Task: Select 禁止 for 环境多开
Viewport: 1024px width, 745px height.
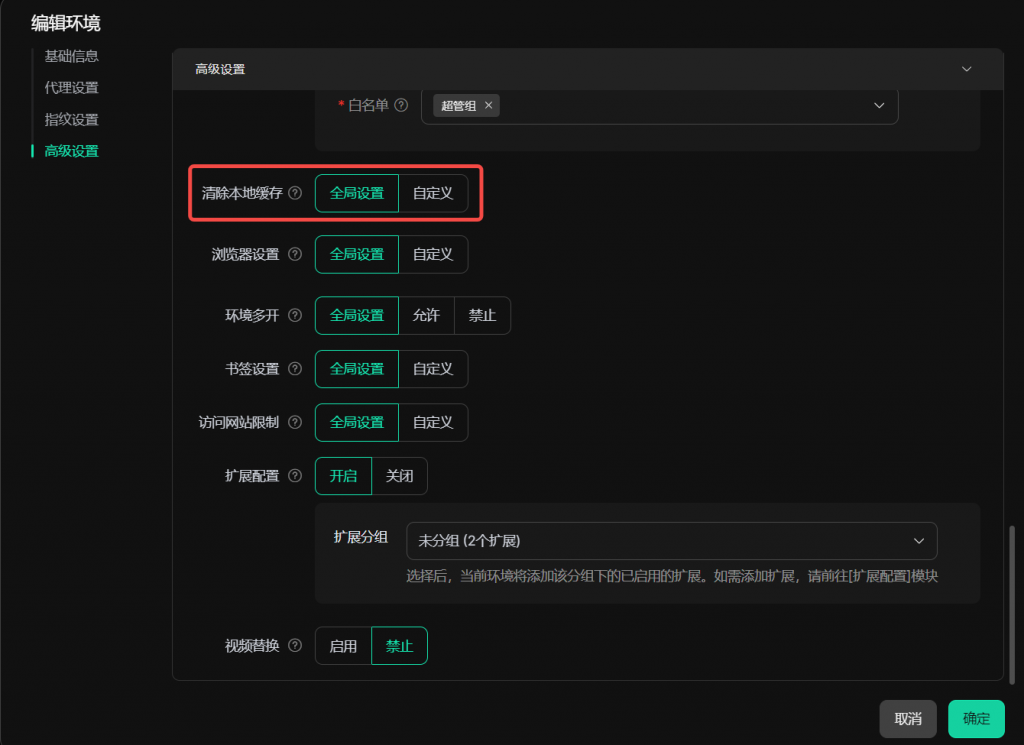Action: point(482,316)
